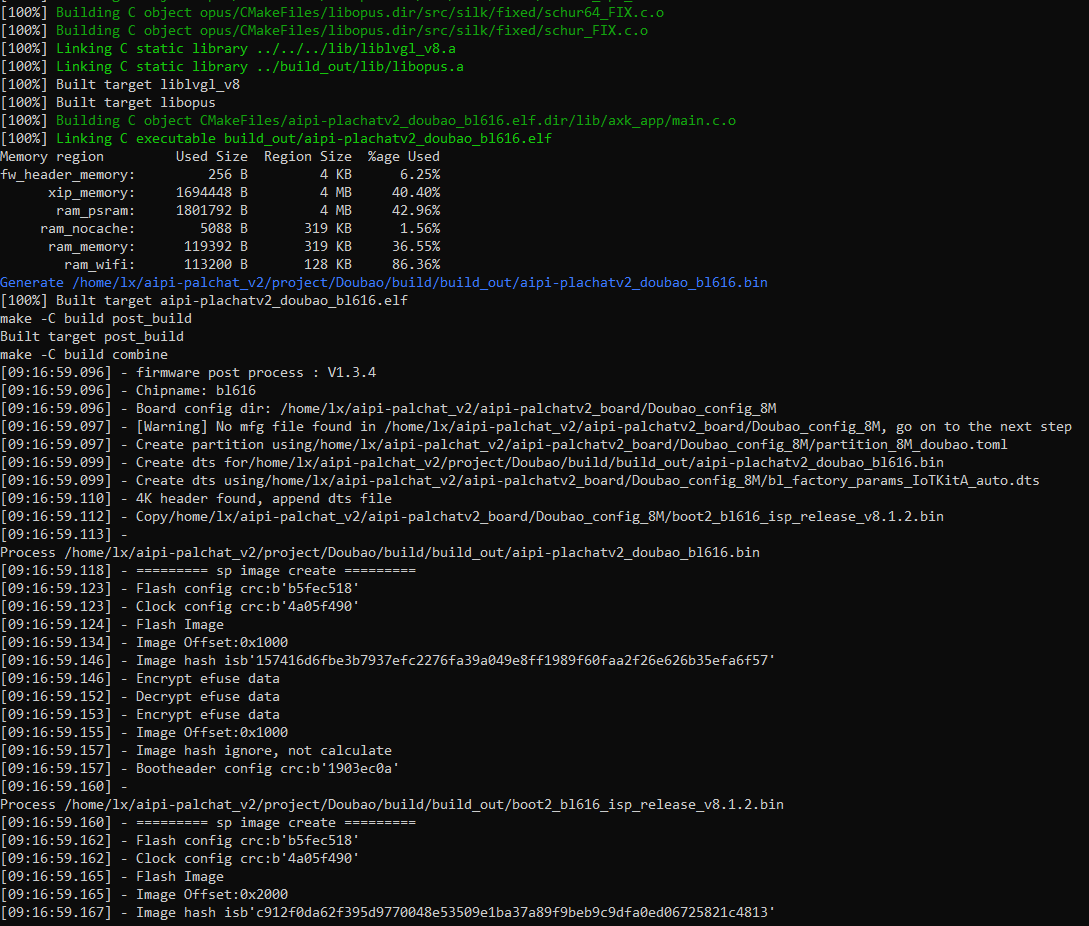
Task: Click firmware post process V1.3.4 line
Action: click(188, 373)
